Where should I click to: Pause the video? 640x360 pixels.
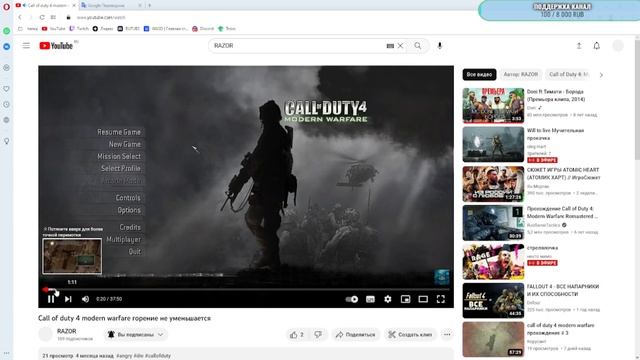(51, 299)
